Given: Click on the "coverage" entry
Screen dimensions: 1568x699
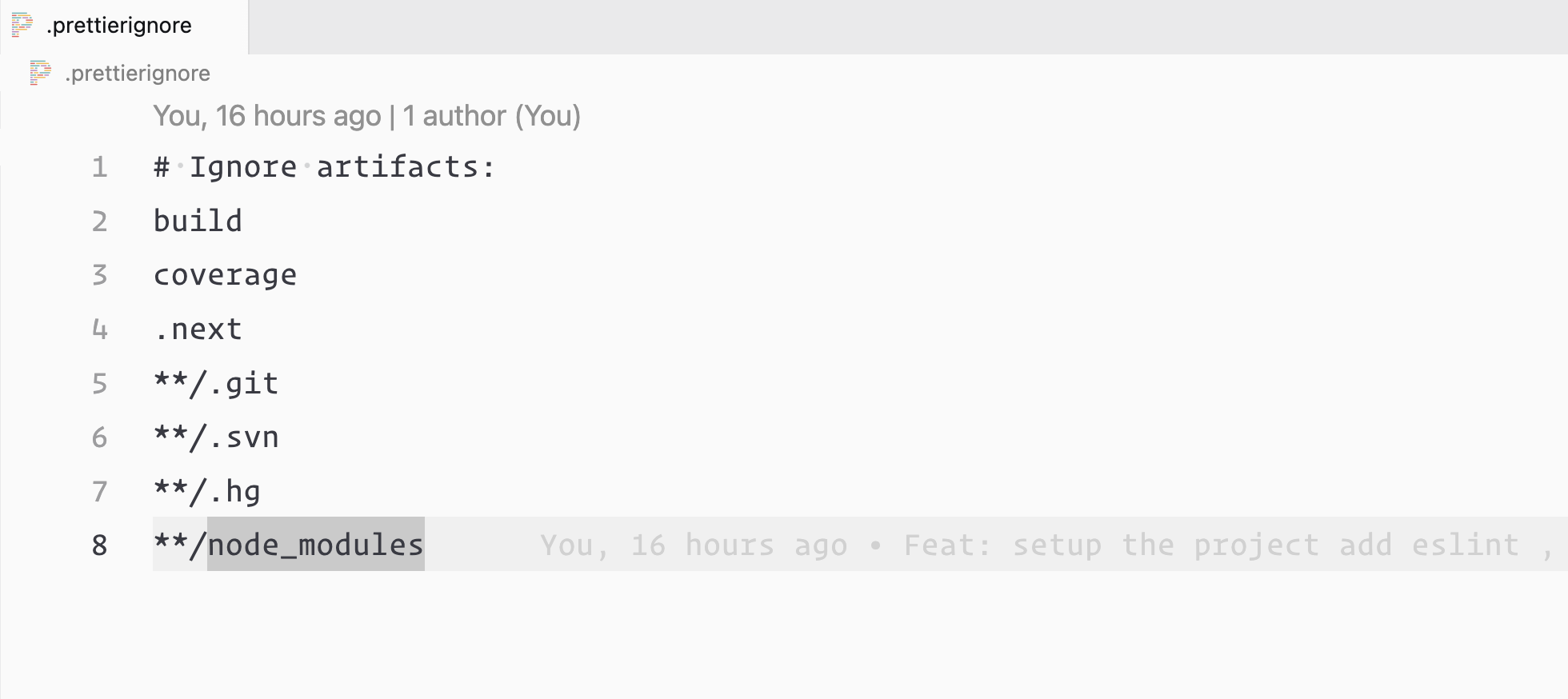Looking at the screenshot, I should (225, 275).
